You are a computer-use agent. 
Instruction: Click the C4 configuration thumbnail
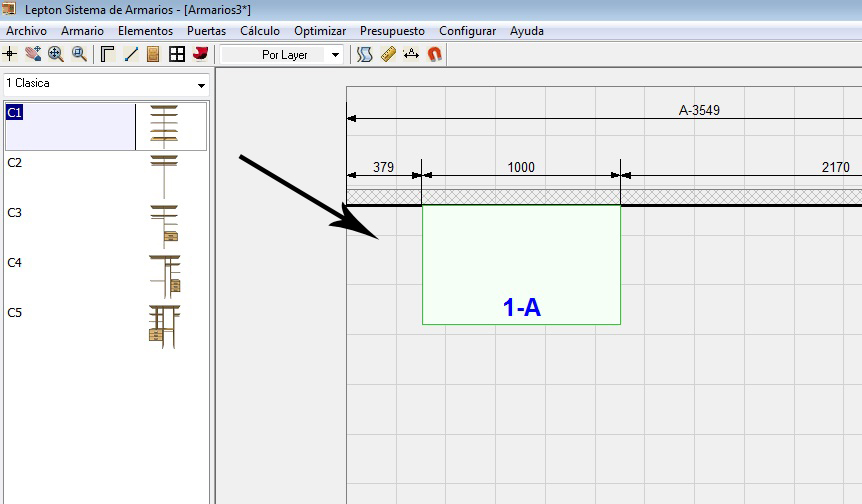(164, 276)
